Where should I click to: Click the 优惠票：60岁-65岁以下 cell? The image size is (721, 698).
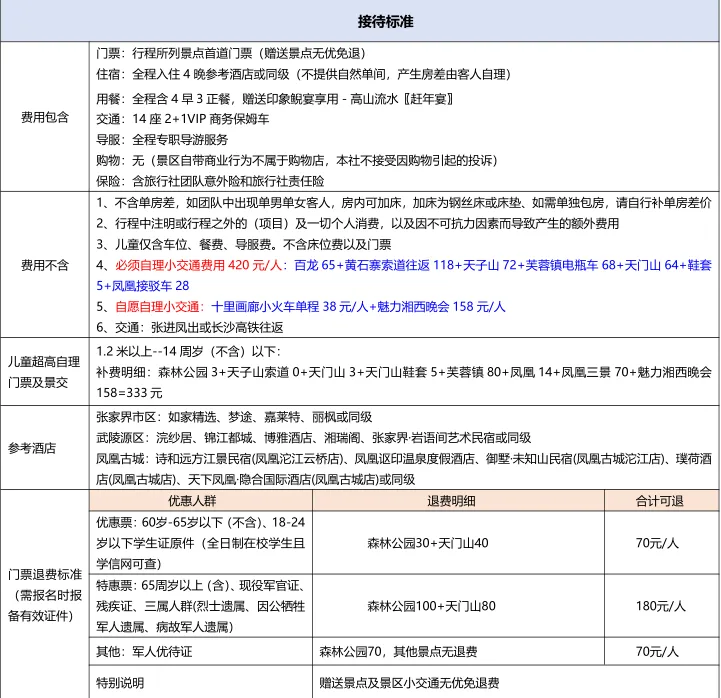201,543
